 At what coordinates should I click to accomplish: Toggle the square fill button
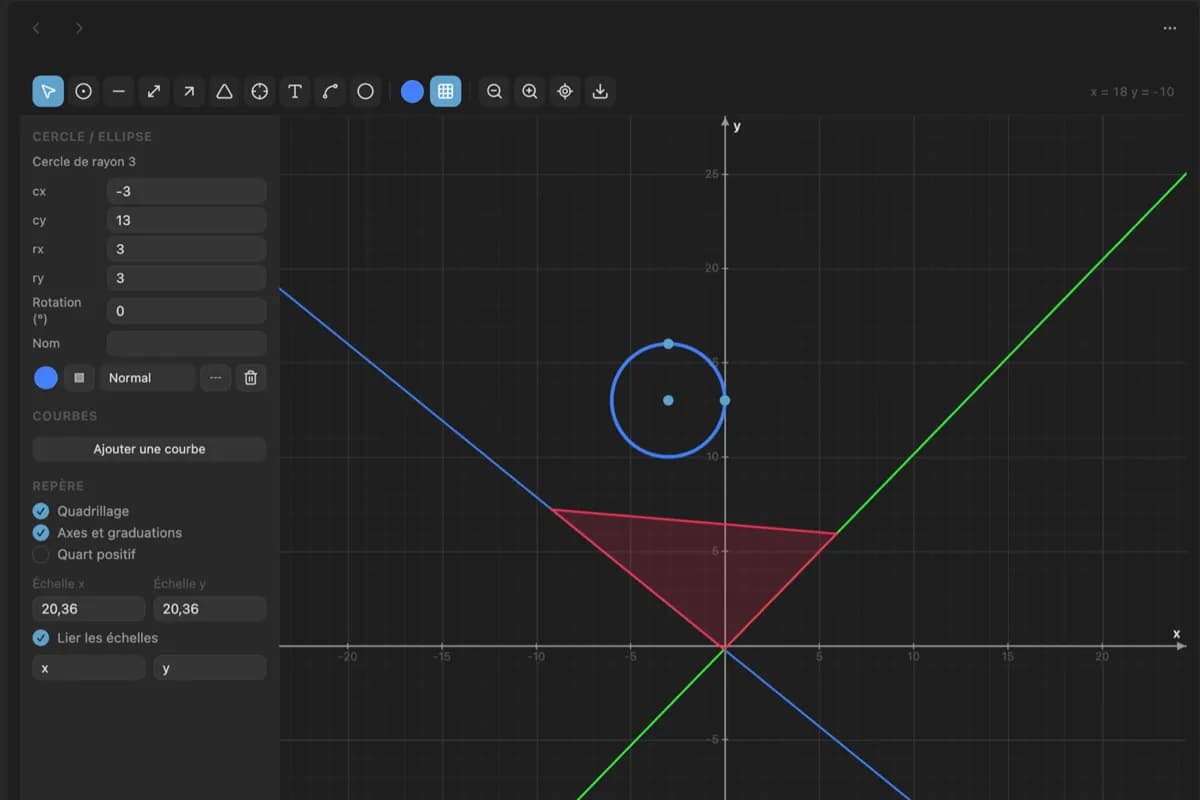click(79, 378)
